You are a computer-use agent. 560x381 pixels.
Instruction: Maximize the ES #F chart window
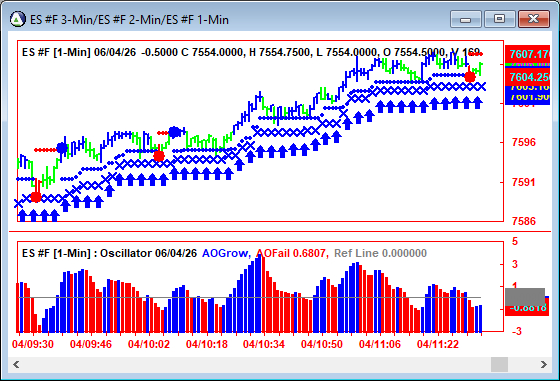coord(499,19)
